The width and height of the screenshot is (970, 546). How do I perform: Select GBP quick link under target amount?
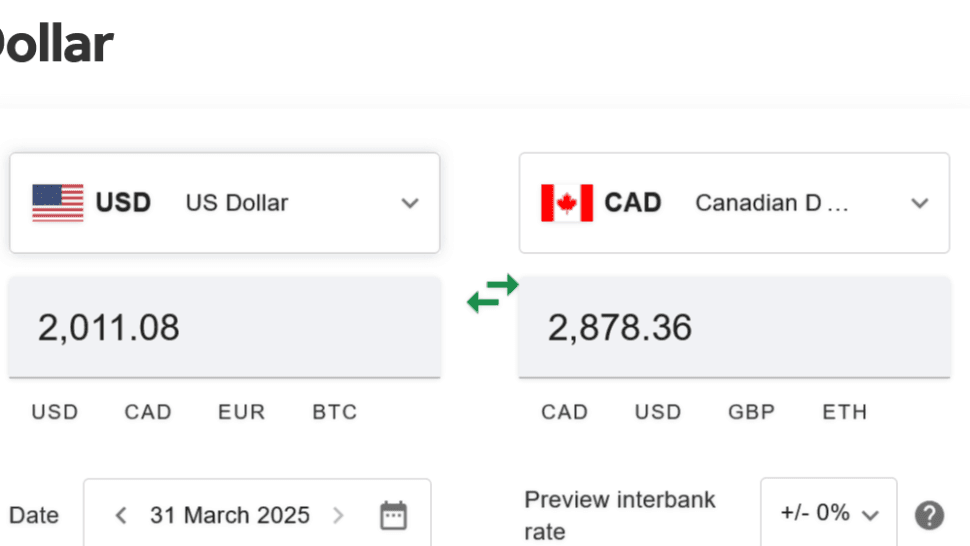(x=751, y=412)
